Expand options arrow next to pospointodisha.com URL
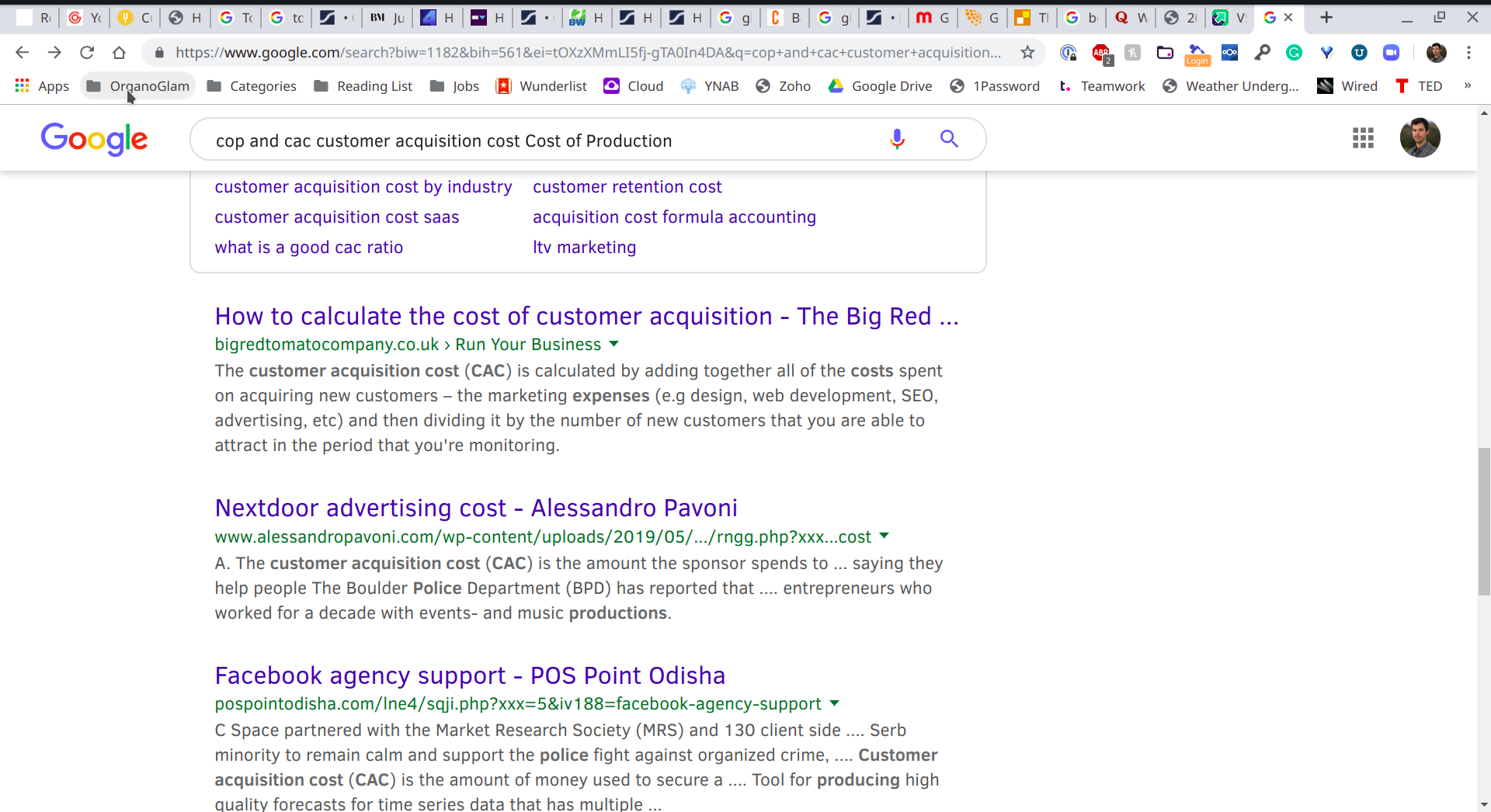The height and width of the screenshot is (812, 1491). pos(835,703)
